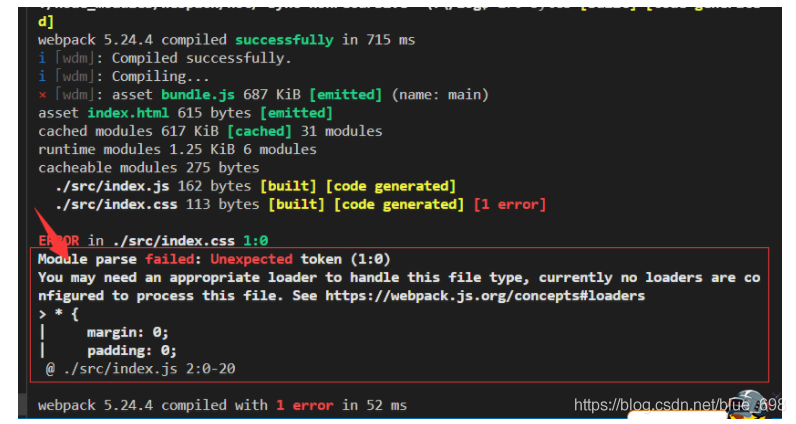Click 'Compiled successfully.' wdm line
796x424 pixels.
click(x=165, y=58)
